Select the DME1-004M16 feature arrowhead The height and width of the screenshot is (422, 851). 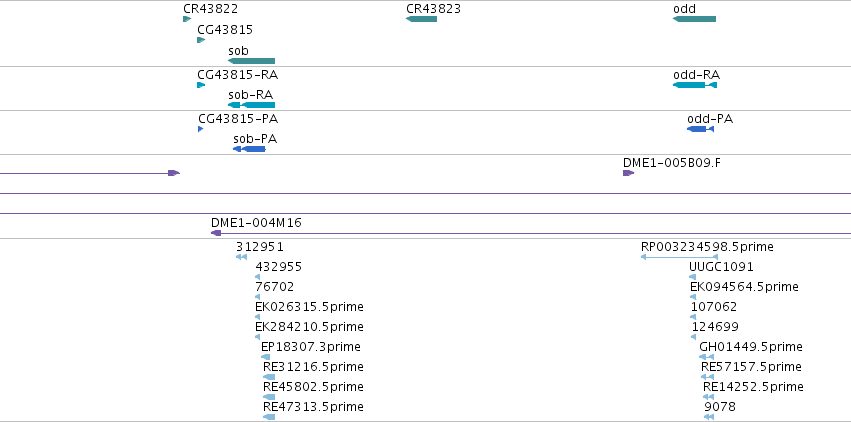[x=216, y=233]
